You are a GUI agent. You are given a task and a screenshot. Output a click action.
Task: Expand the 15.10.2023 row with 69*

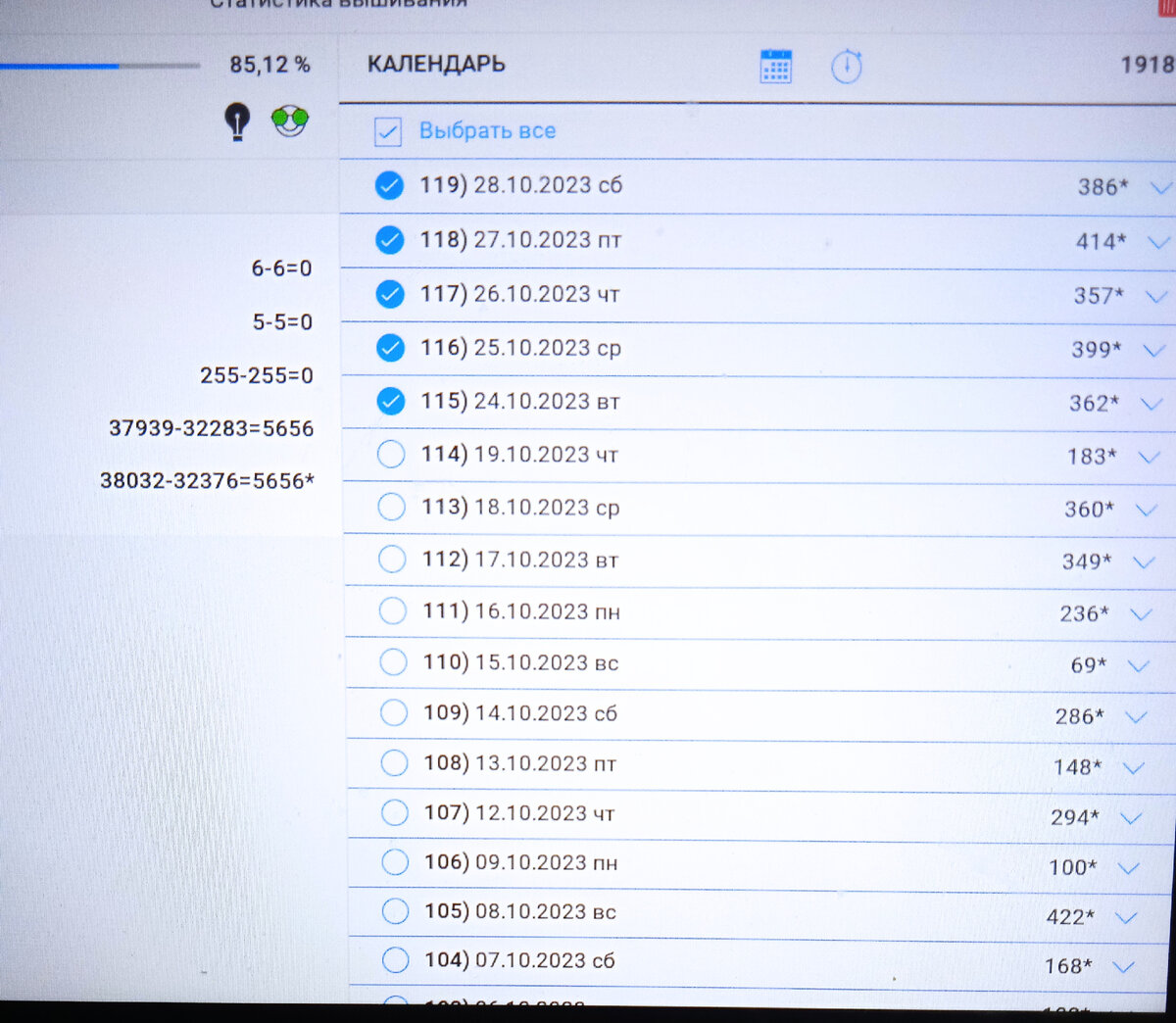(1138, 666)
